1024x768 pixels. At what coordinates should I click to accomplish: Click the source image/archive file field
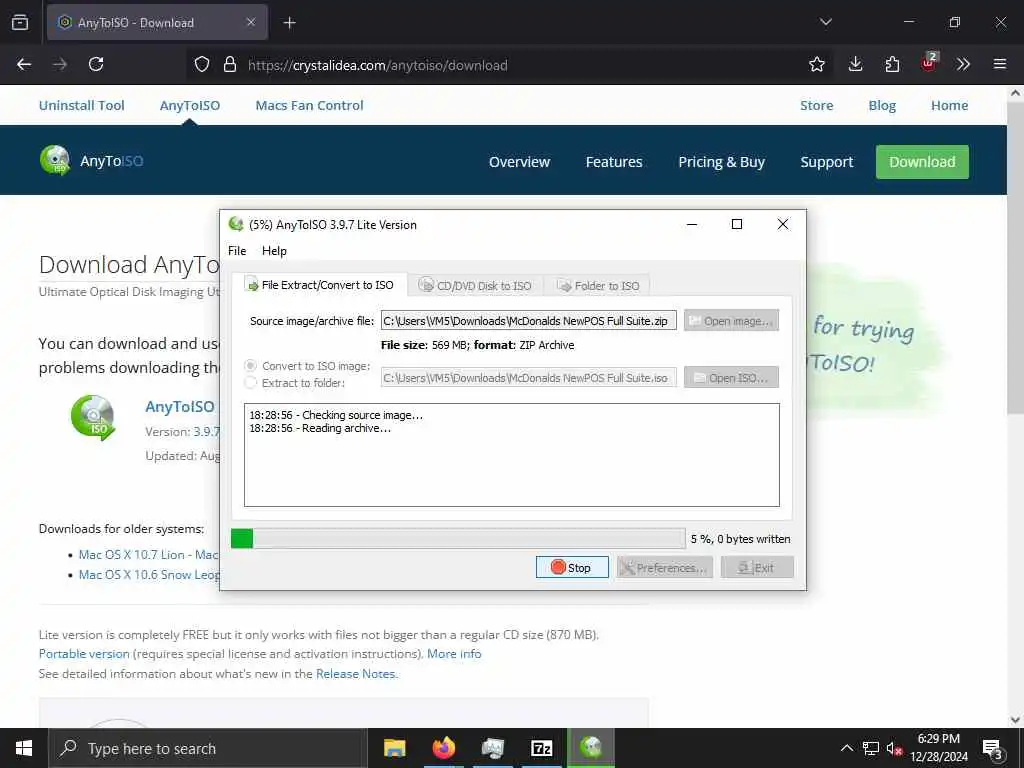coord(529,321)
